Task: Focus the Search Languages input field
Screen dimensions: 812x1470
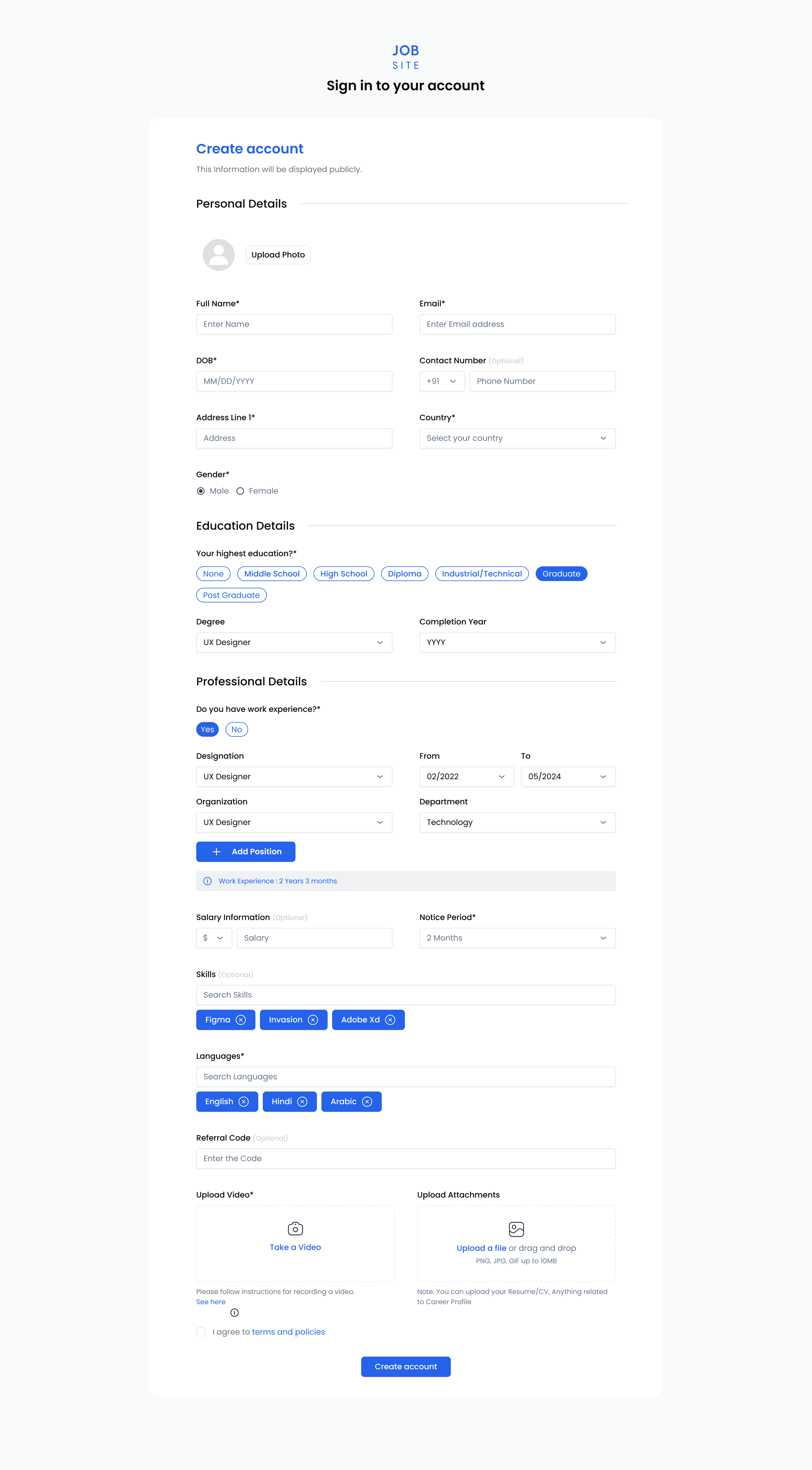Action: tap(406, 1077)
